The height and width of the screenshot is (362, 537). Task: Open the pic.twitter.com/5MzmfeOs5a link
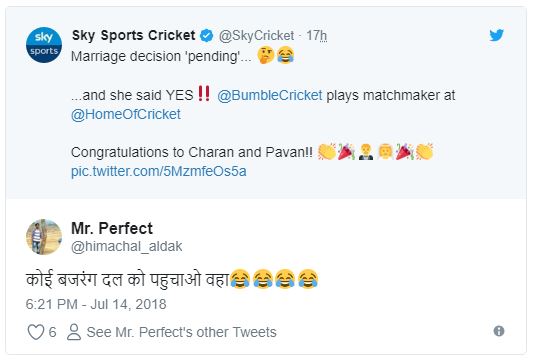pos(159,171)
